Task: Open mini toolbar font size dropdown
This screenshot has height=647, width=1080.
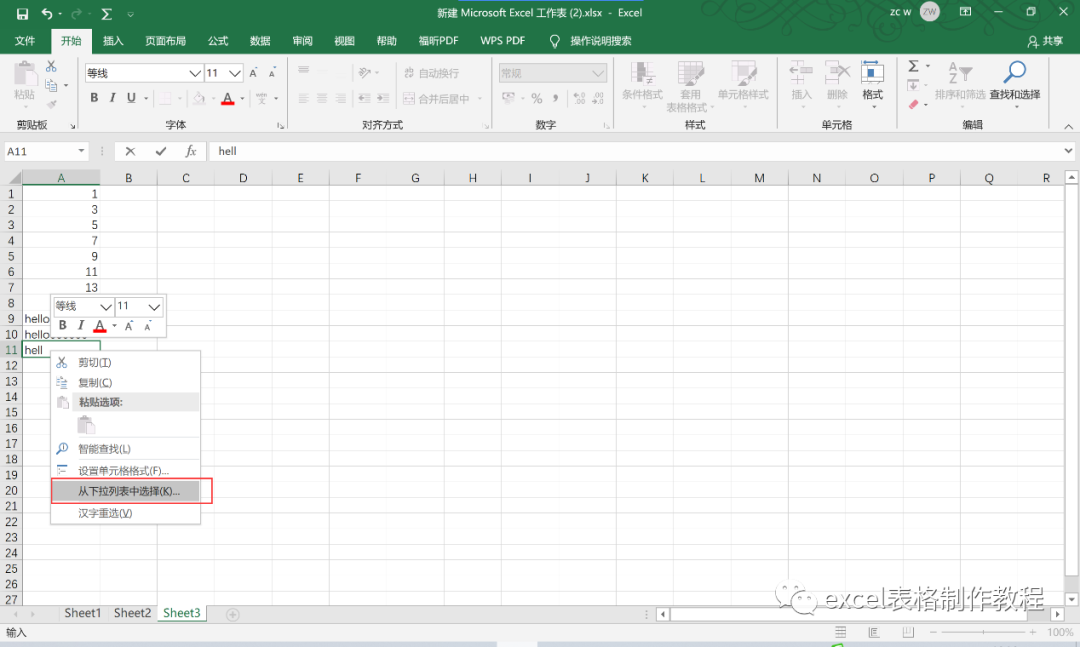Action: [x=154, y=307]
